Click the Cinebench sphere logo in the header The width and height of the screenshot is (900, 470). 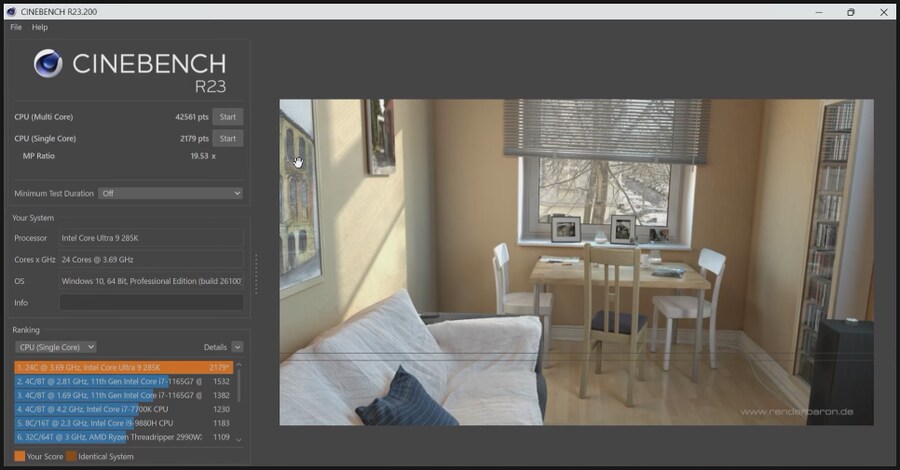47,65
